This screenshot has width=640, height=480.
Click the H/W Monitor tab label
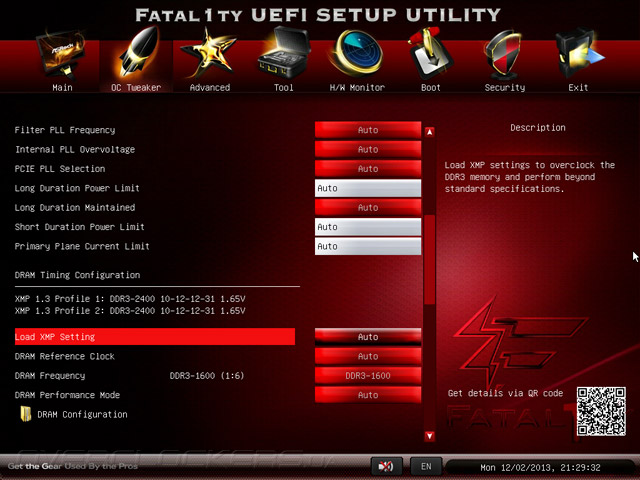coord(357,88)
